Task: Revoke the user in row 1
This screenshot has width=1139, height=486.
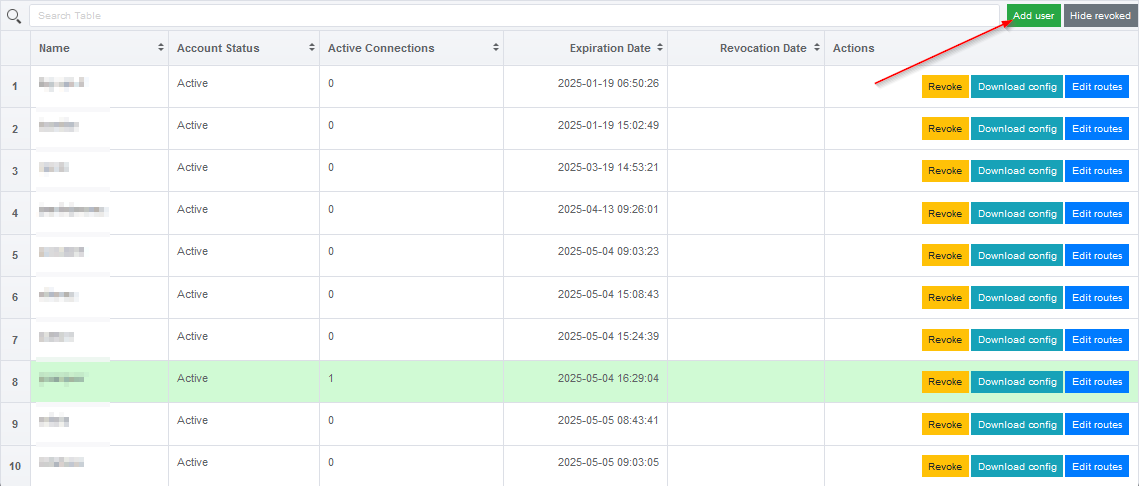Action: (x=944, y=87)
